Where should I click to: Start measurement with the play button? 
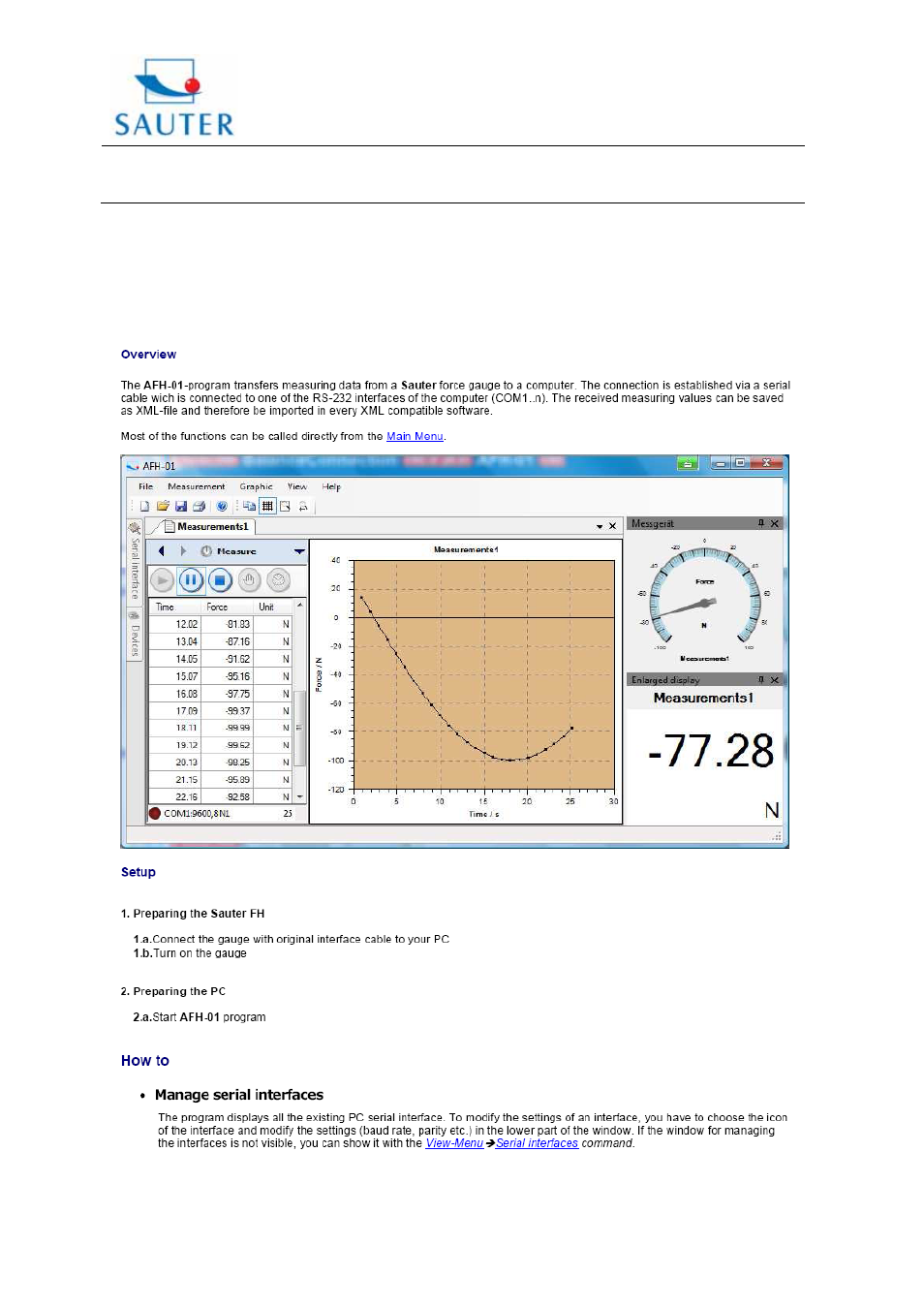pyautogui.click(x=163, y=580)
